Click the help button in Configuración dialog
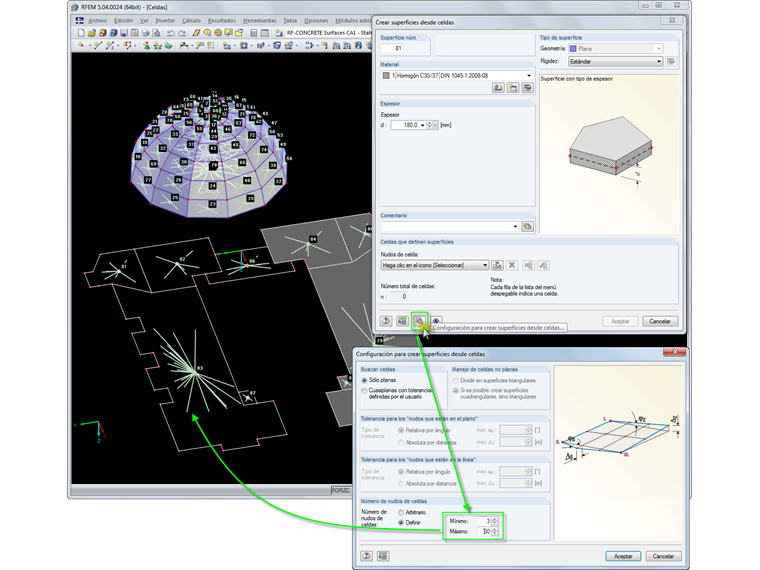This screenshot has width=760, height=570. [x=367, y=555]
